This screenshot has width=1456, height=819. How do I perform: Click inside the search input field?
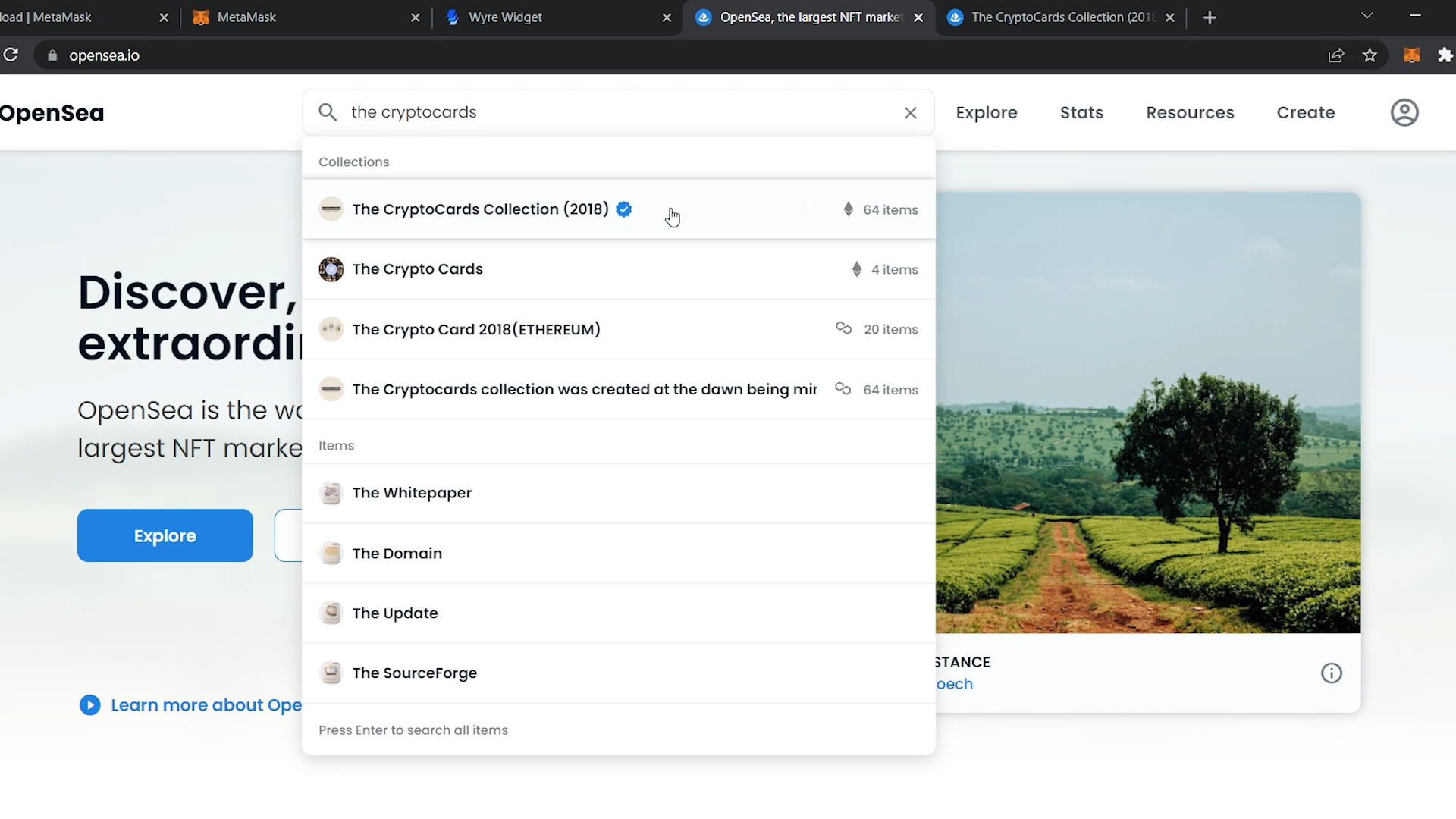click(x=618, y=112)
